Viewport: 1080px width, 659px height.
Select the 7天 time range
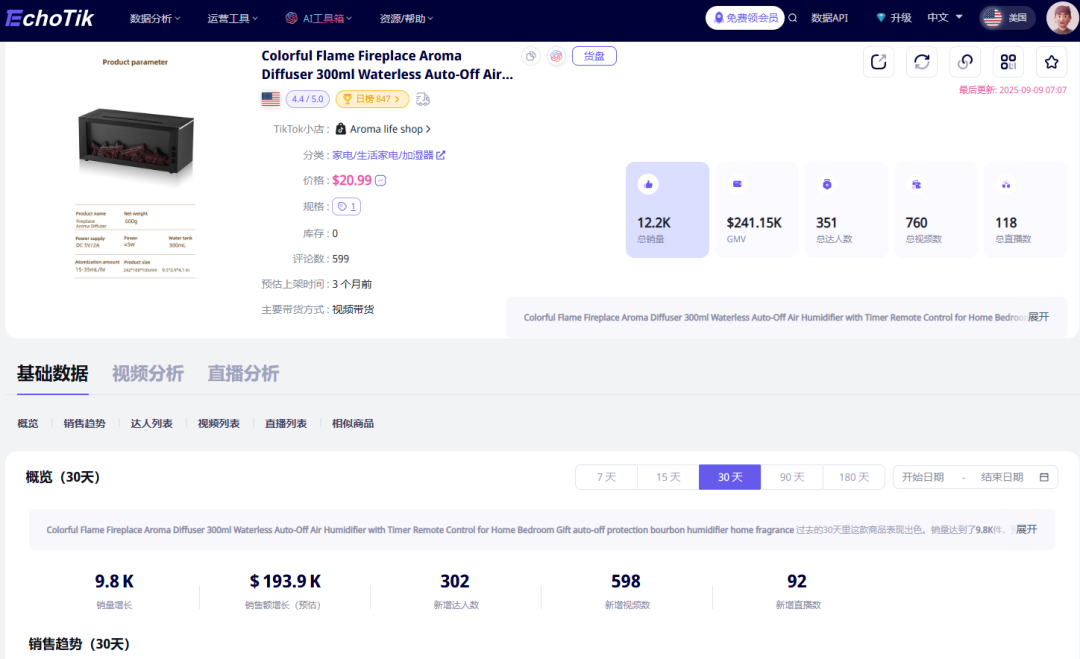click(606, 477)
